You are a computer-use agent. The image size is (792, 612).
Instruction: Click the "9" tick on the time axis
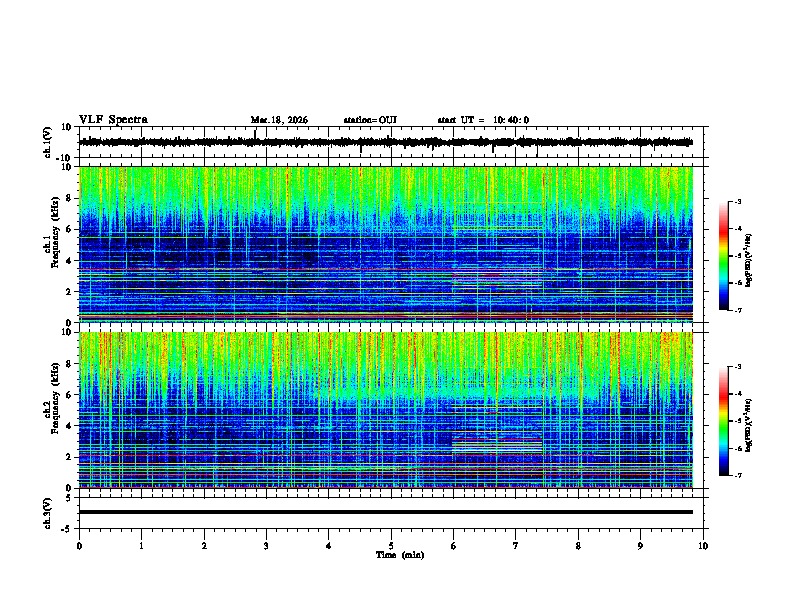tap(640, 546)
